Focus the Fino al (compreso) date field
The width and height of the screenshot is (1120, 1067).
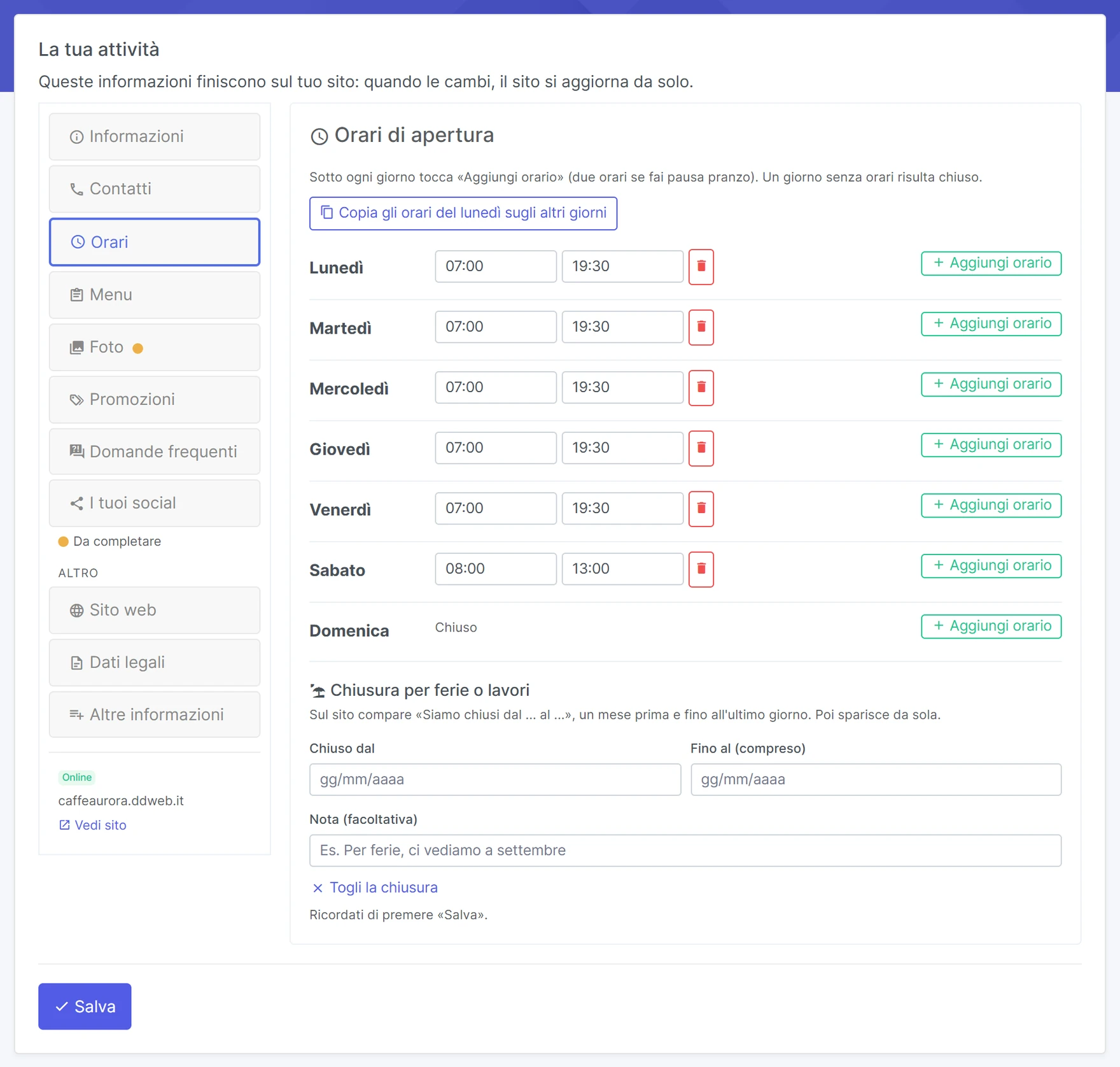[876, 779]
